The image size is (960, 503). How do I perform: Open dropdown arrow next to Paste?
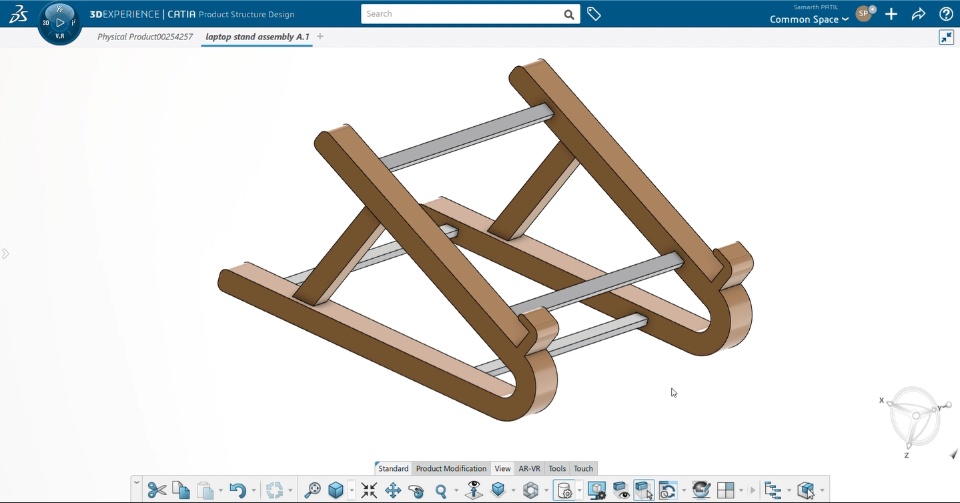point(220,490)
